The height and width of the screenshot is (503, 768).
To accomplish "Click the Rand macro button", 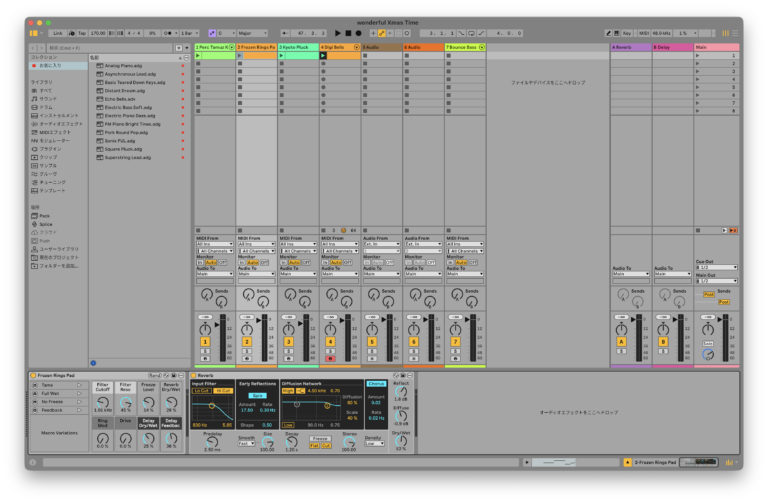I will [155, 376].
